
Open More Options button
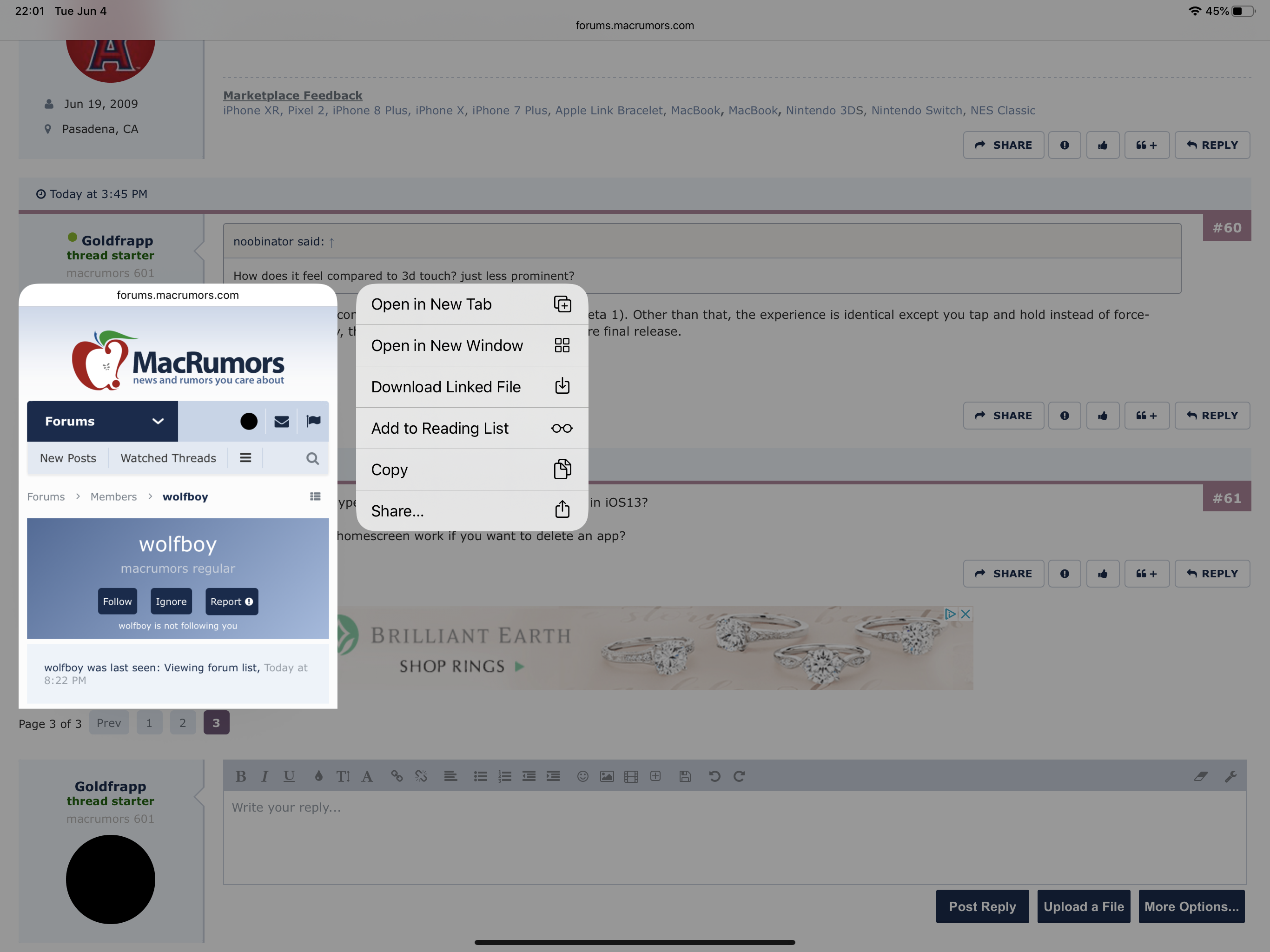(x=1191, y=906)
